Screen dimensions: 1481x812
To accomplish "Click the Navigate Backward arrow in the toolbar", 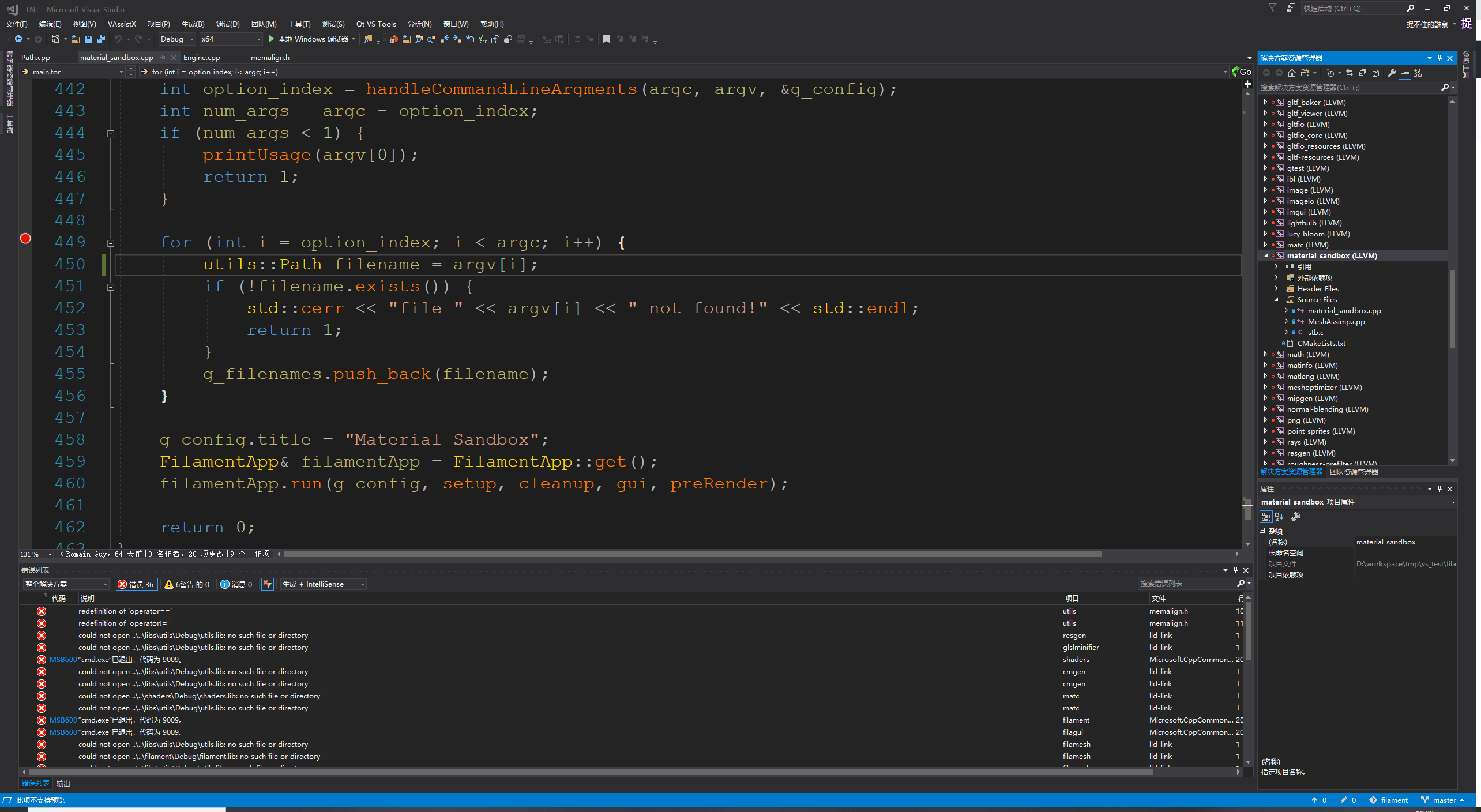I will click(x=18, y=39).
